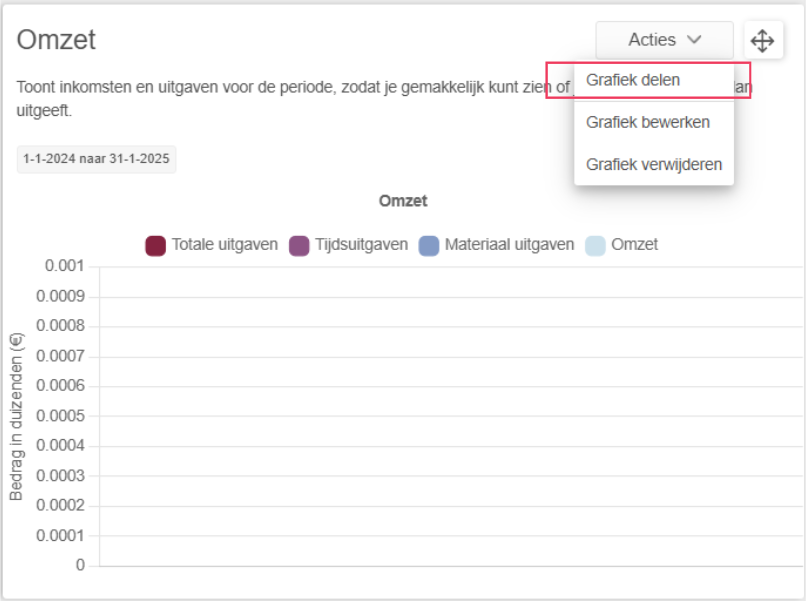This screenshot has height=601, width=807.
Task: Click the Bedrag in duizenden axis title
Action: [16, 416]
